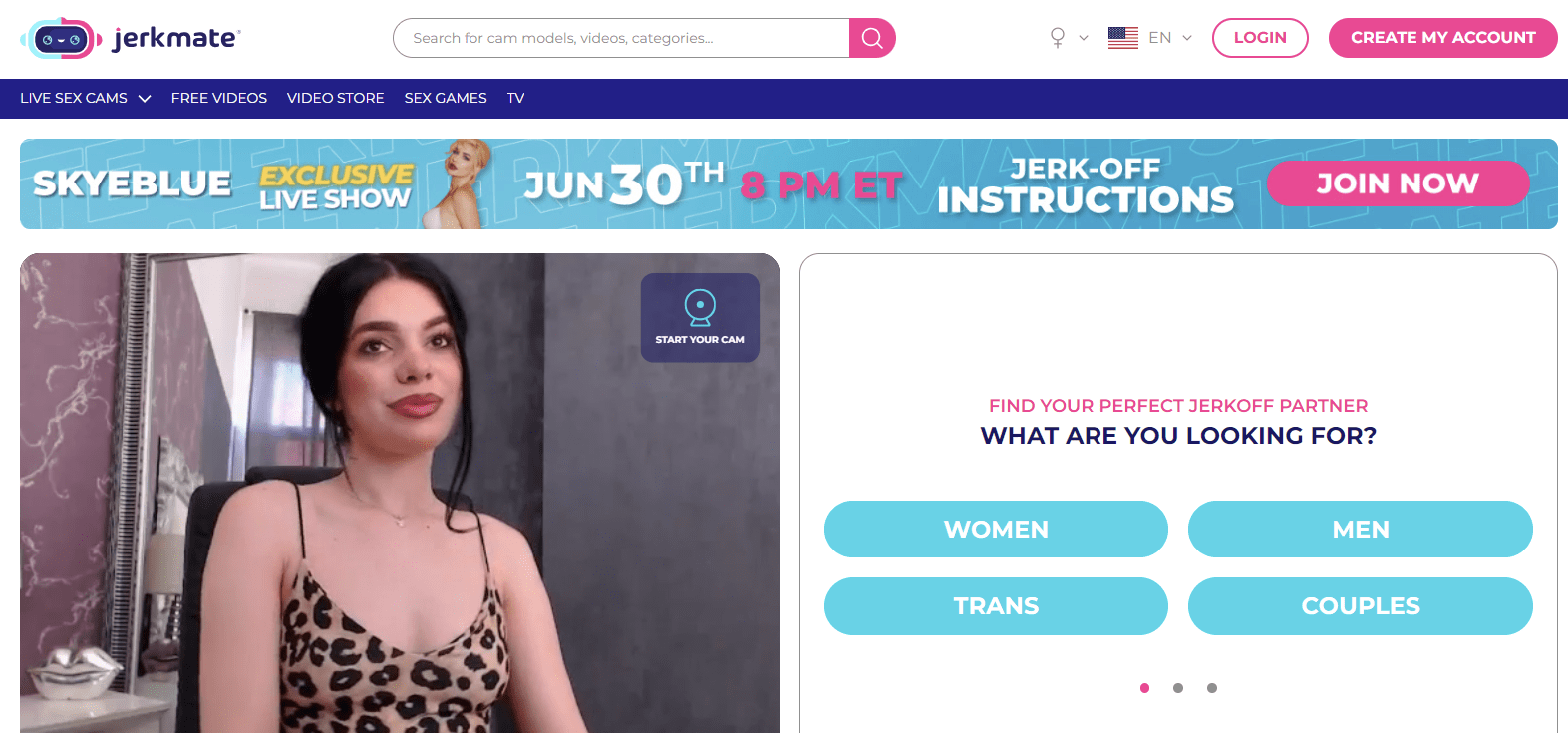The image size is (1568, 733).
Task: Click the magnifier search button
Action: tap(872, 38)
